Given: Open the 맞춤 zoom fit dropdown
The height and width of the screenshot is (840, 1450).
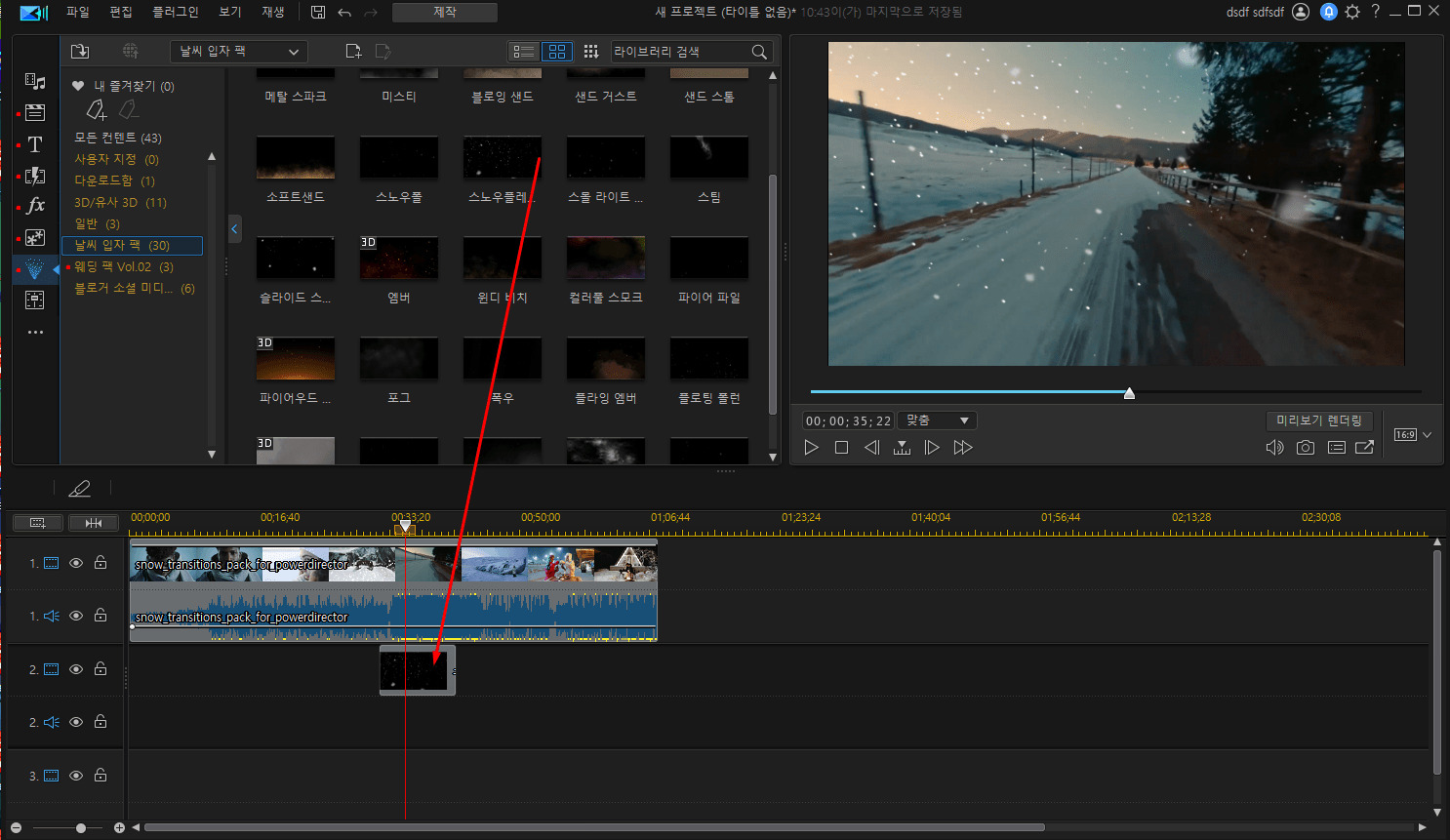Looking at the screenshot, I should pos(937,420).
